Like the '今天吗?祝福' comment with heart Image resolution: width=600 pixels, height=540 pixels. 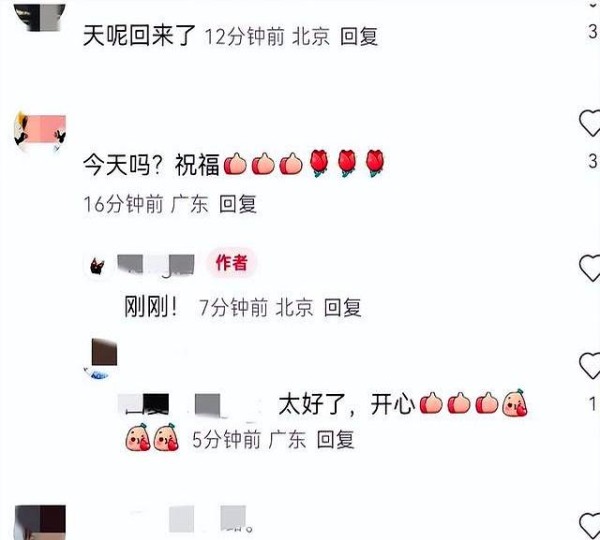click(x=590, y=123)
